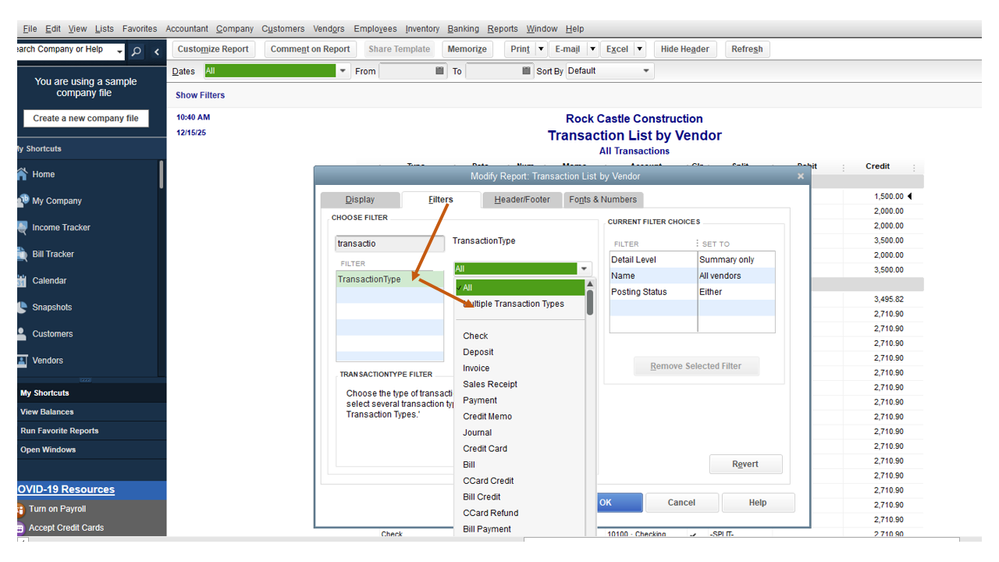Choose Deposit in transaction type list
999x562 pixels.
click(478, 352)
